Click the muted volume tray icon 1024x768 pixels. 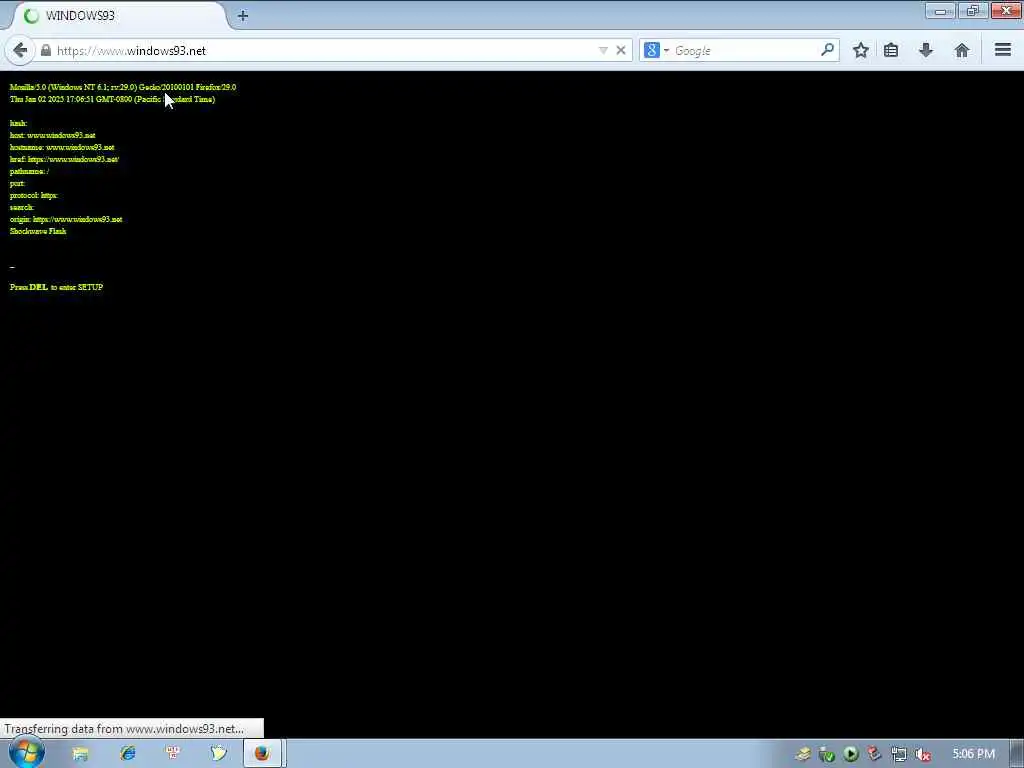[x=922, y=754]
